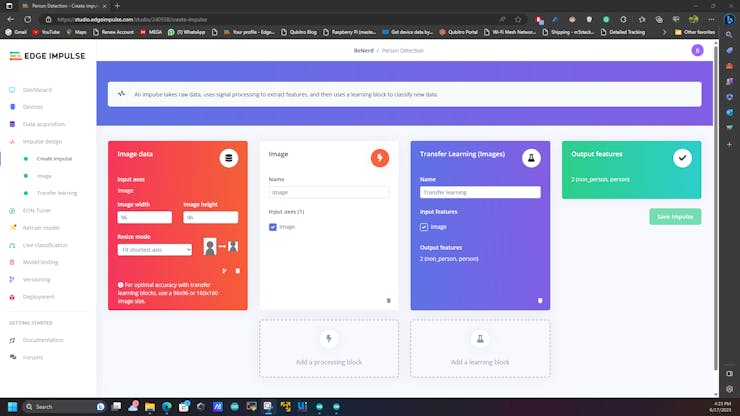
Task: Toggle Image input features checkbox
Action: 424,227
